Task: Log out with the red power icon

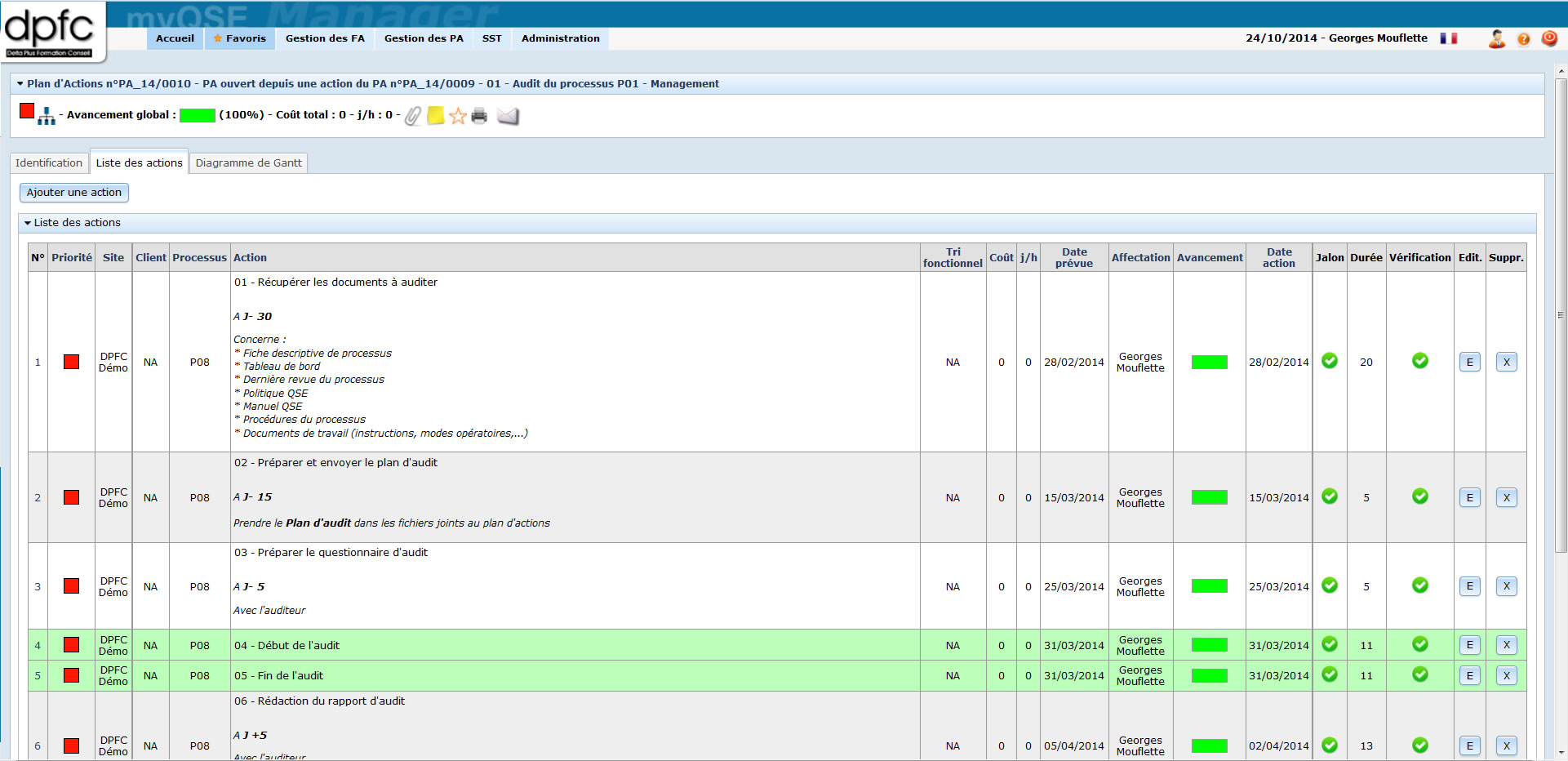Action: click(x=1549, y=38)
